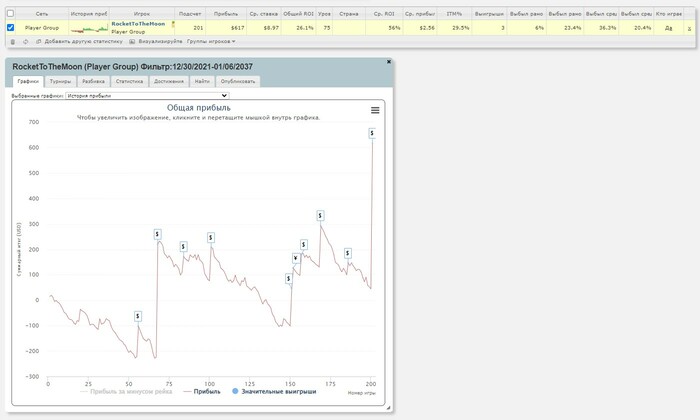This screenshot has height=420, width=700.
Task: Switch to the 'Турниры' tab
Action: pyautogui.click(x=60, y=81)
